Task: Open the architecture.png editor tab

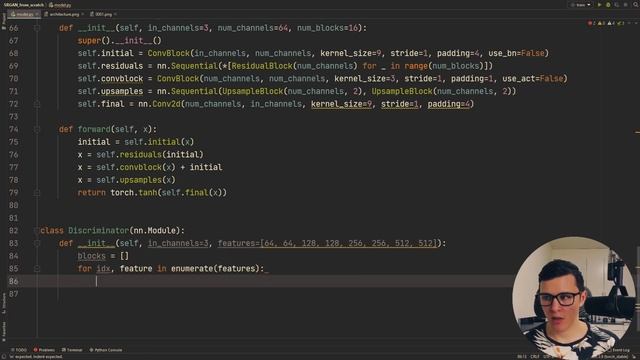Action: (x=63, y=14)
